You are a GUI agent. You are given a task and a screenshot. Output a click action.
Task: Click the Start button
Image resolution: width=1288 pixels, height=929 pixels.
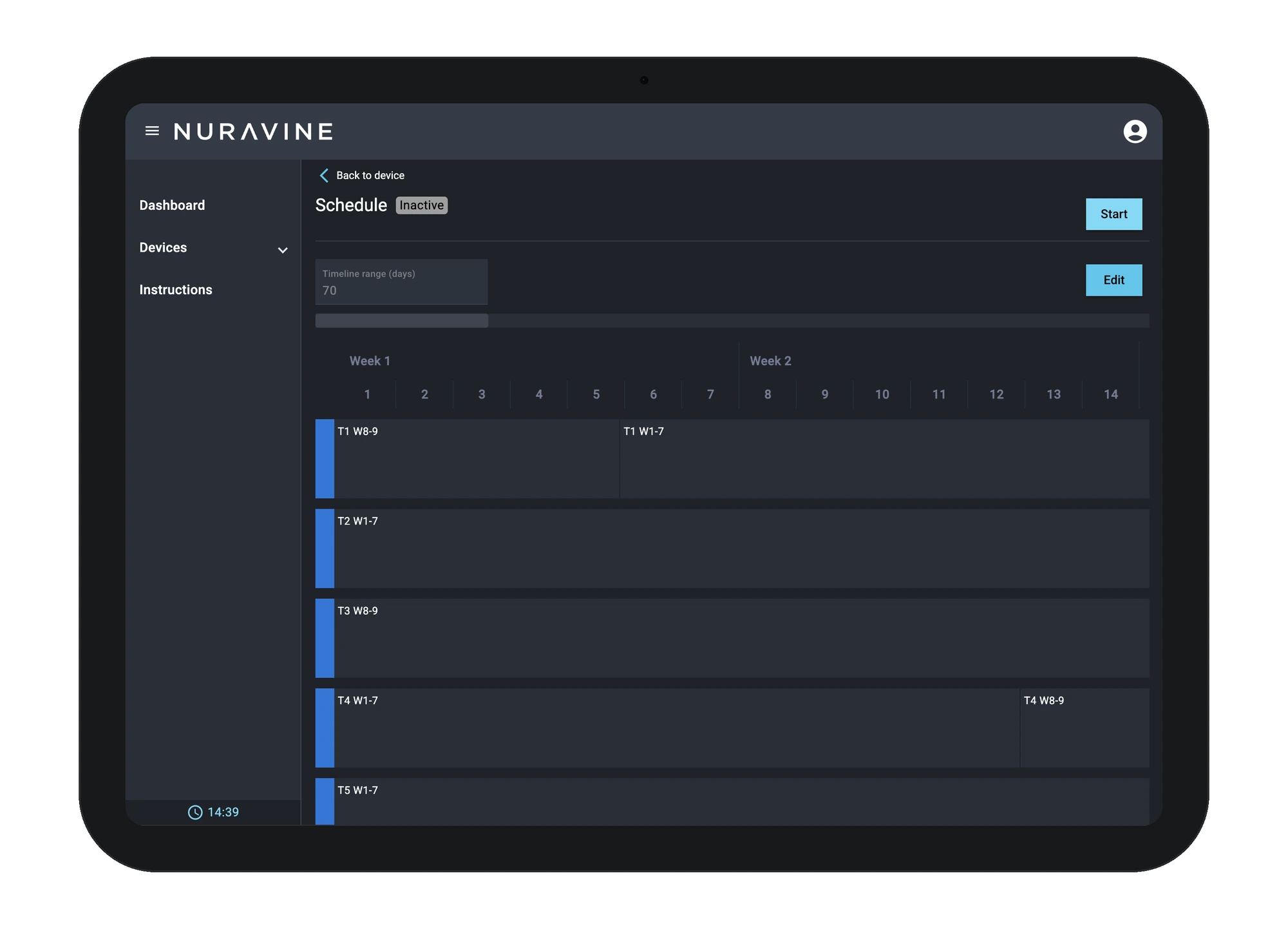click(1113, 214)
